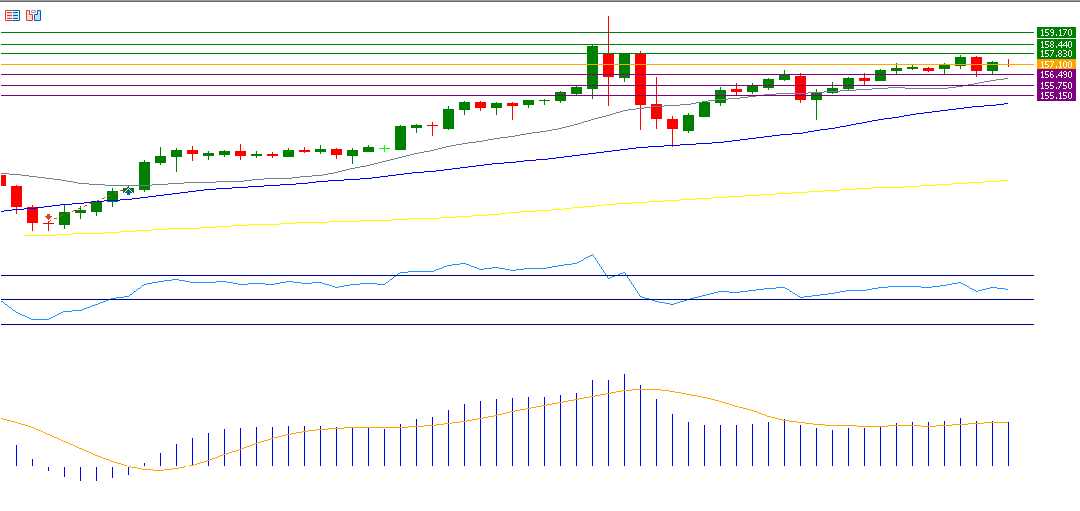Image resolution: width=1080 pixels, height=511 pixels.
Task: Select the 158.440 price level label
Action: pyautogui.click(x=1056, y=44)
